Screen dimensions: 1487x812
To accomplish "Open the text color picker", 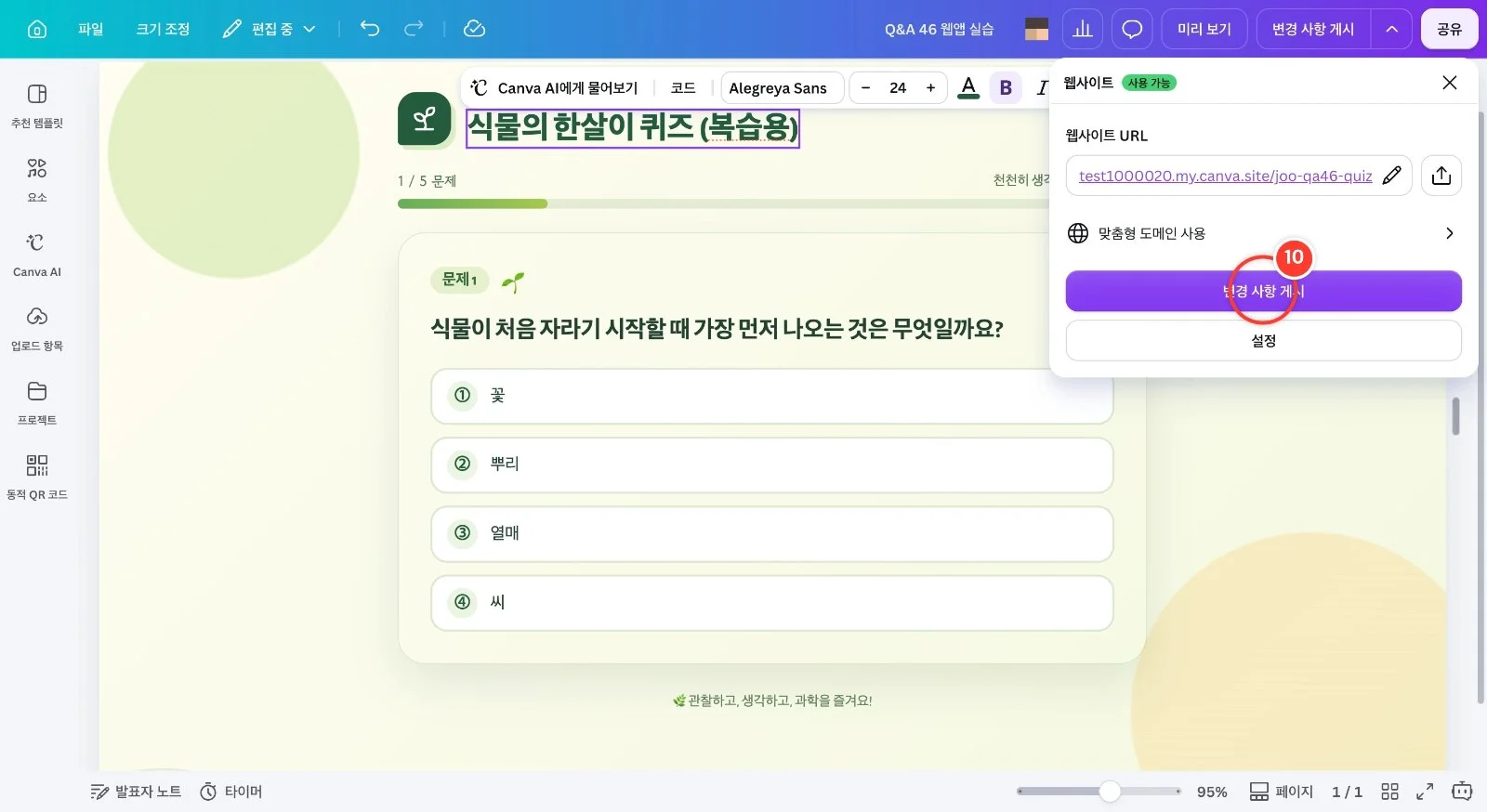I will pos(968,87).
